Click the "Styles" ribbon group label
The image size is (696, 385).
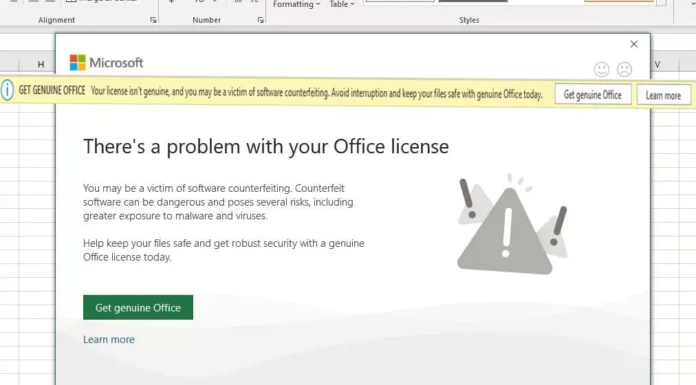(x=469, y=20)
